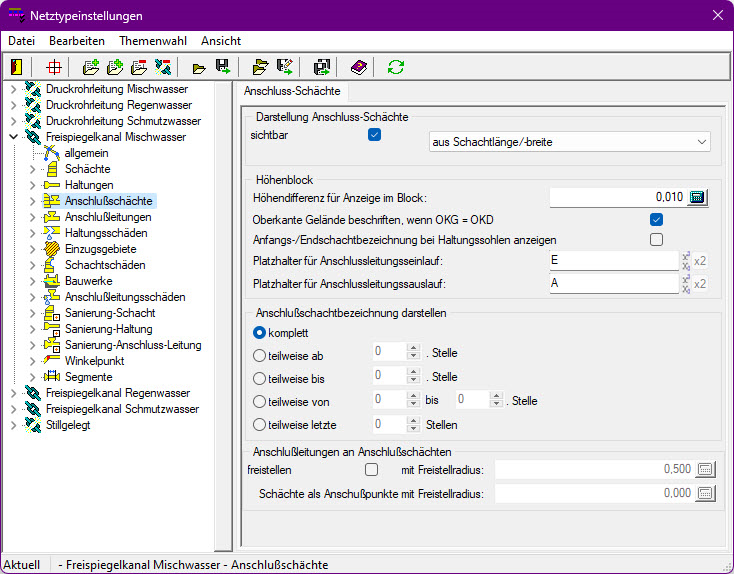
Task: Open calculator for Höhendifferenz field
Action: point(698,197)
